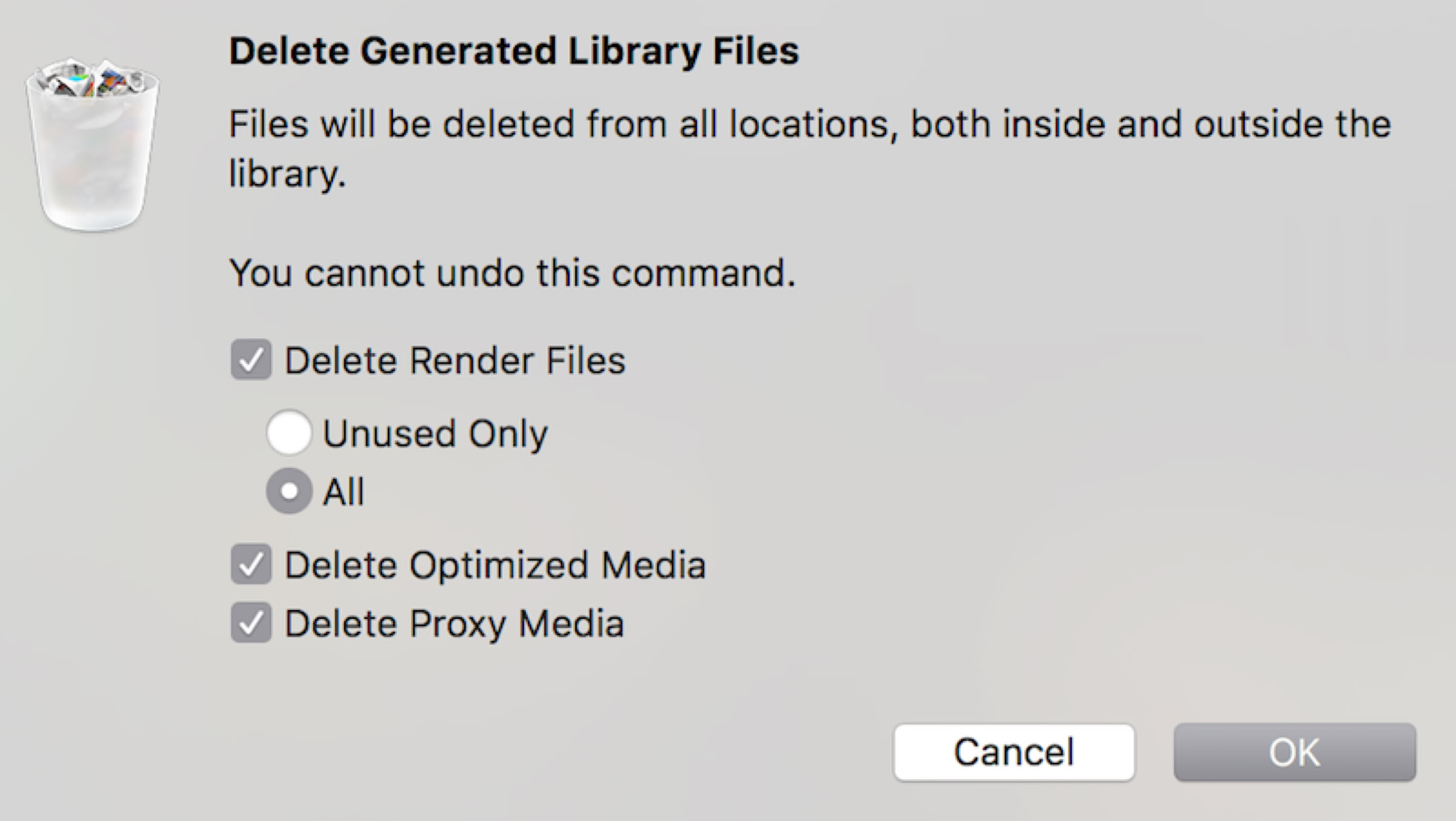Image resolution: width=1456 pixels, height=821 pixels.
Task: Confirm deletion with the OK button
Action: tap(1294, 752)
